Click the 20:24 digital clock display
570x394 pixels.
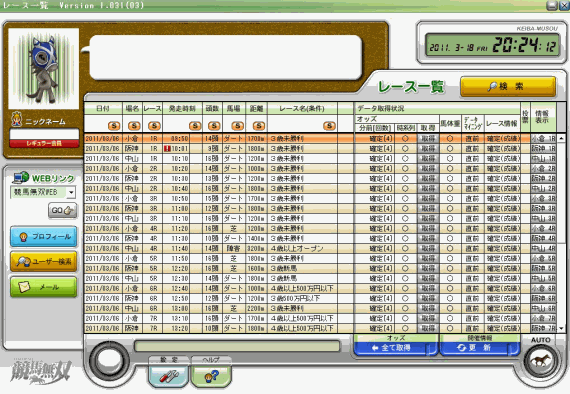tap(493, 45)
